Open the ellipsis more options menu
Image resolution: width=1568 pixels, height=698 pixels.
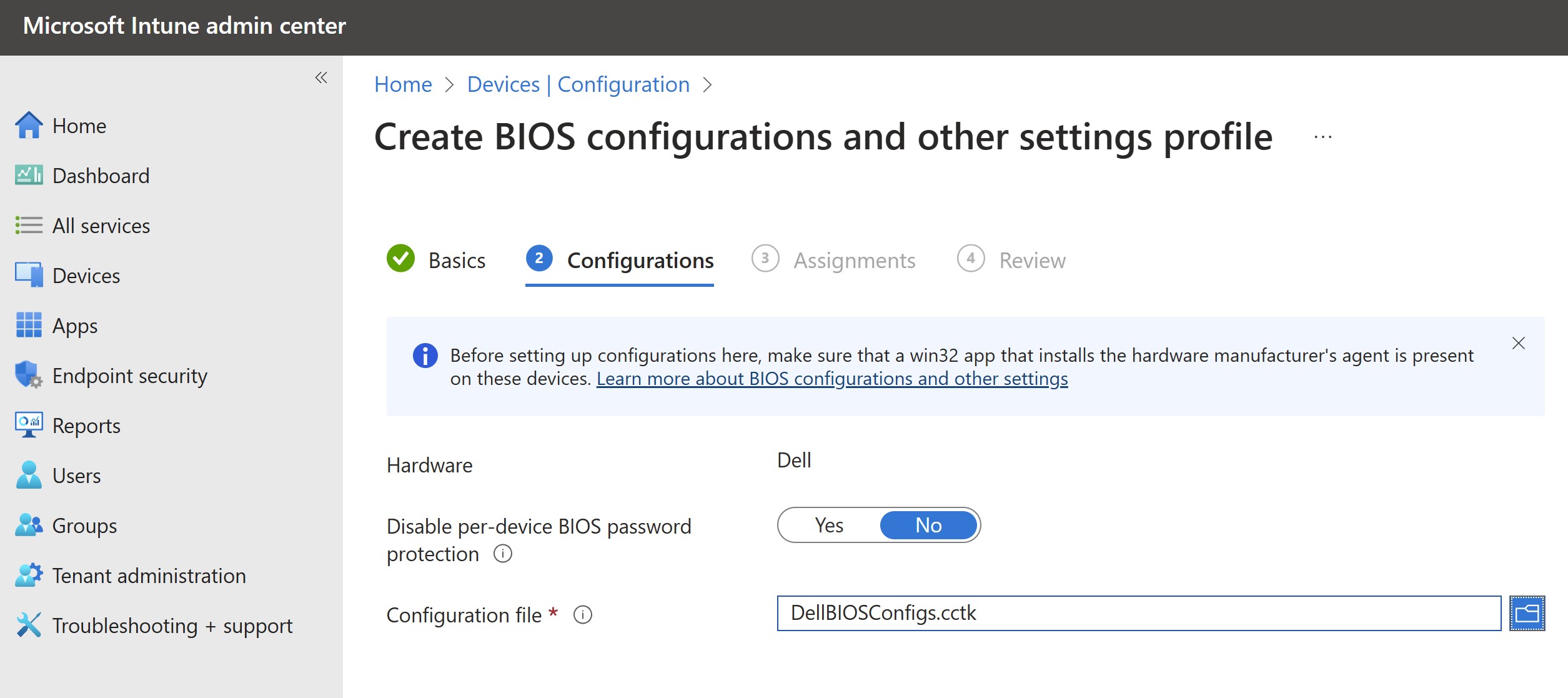(1322, 137)
